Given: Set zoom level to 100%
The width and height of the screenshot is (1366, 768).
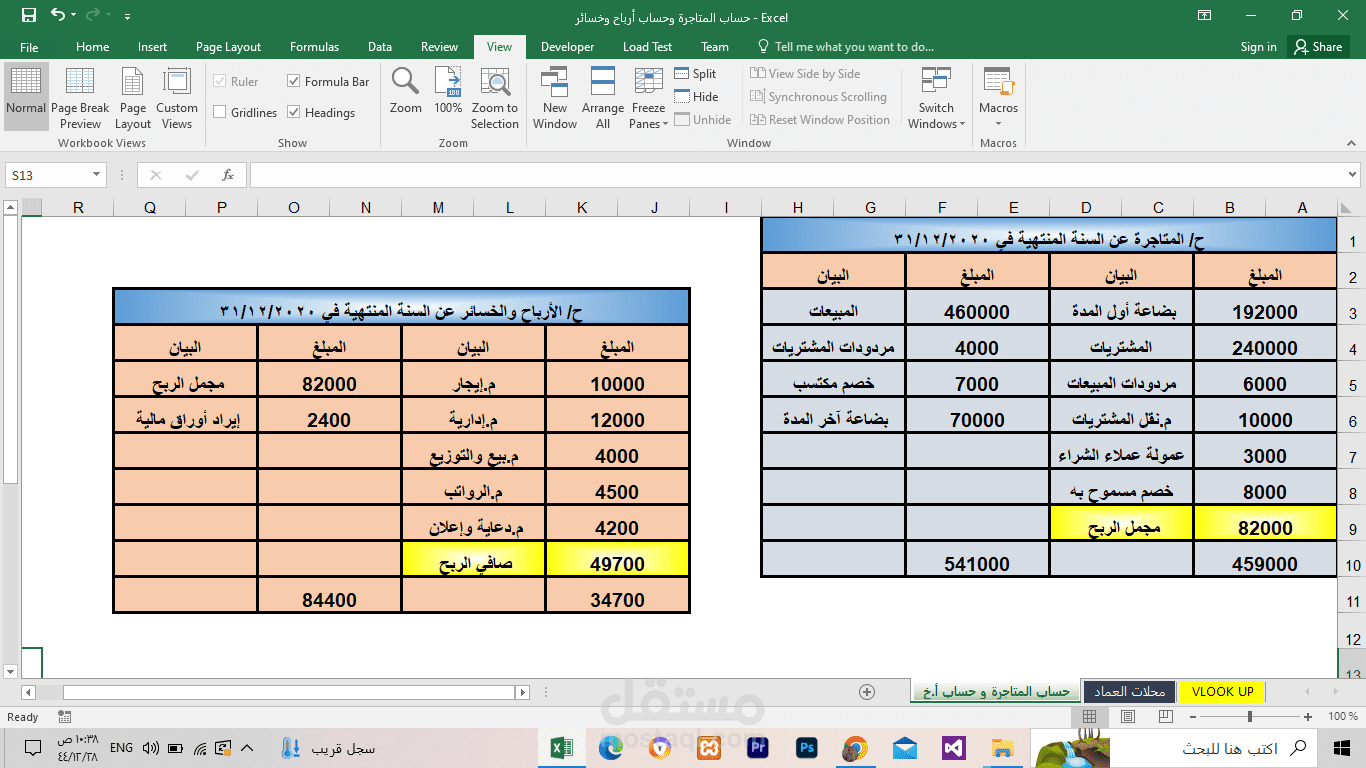Looking at the screenshot, I should click(x=447, y=97).
